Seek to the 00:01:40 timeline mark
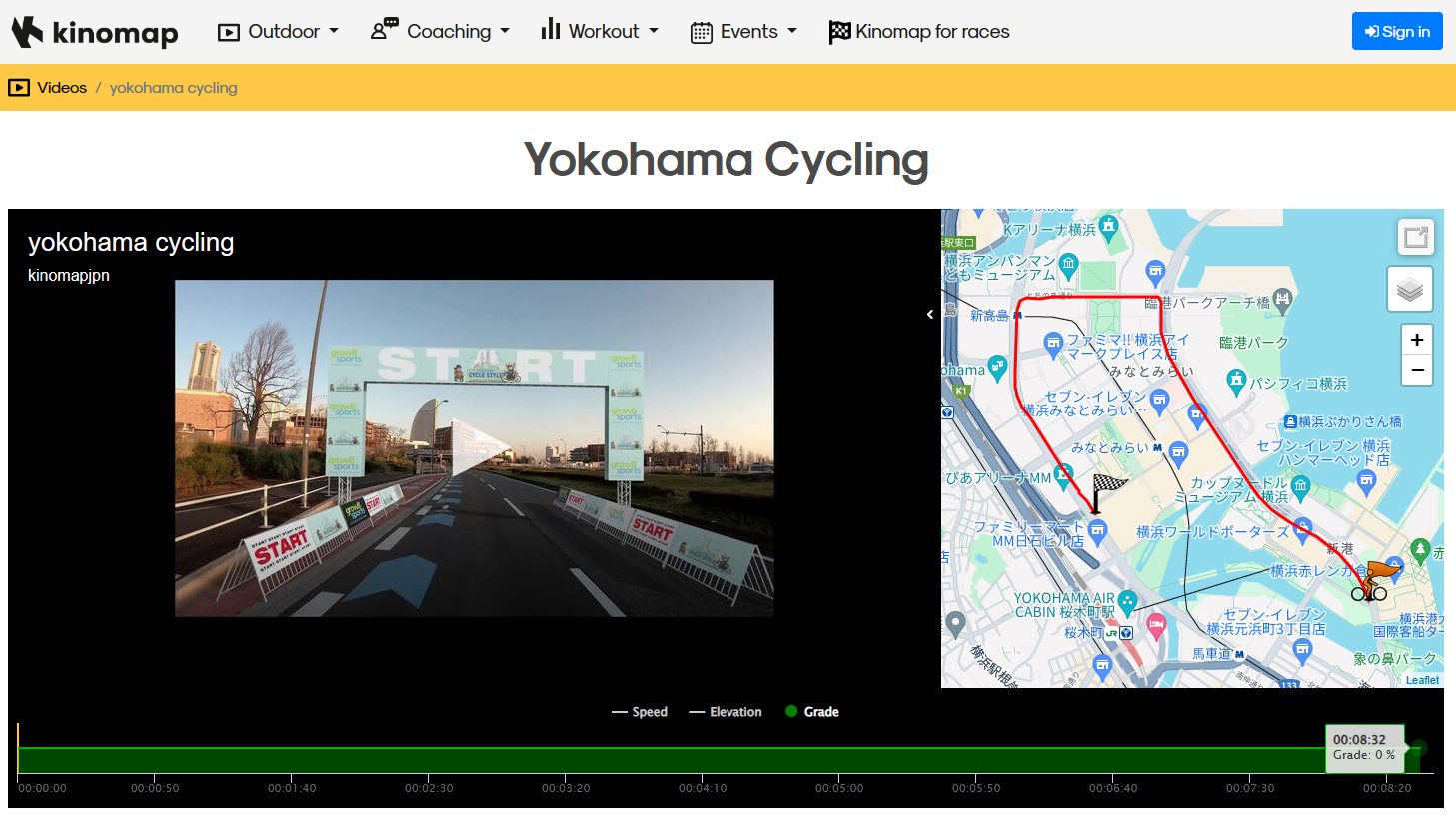 (292, 788)
